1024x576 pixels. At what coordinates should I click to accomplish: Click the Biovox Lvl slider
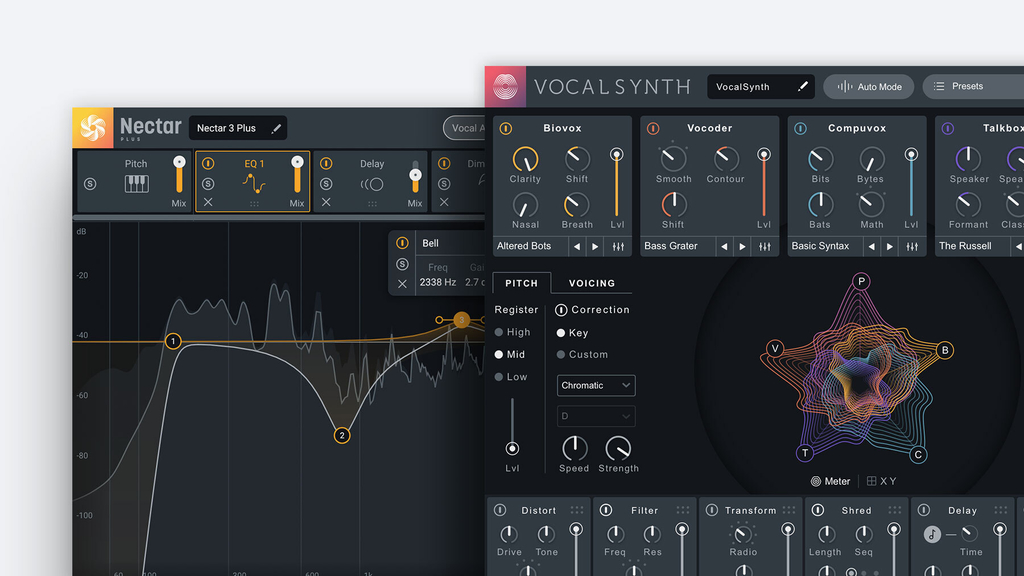pyautogui.click(x=616, y=183)
